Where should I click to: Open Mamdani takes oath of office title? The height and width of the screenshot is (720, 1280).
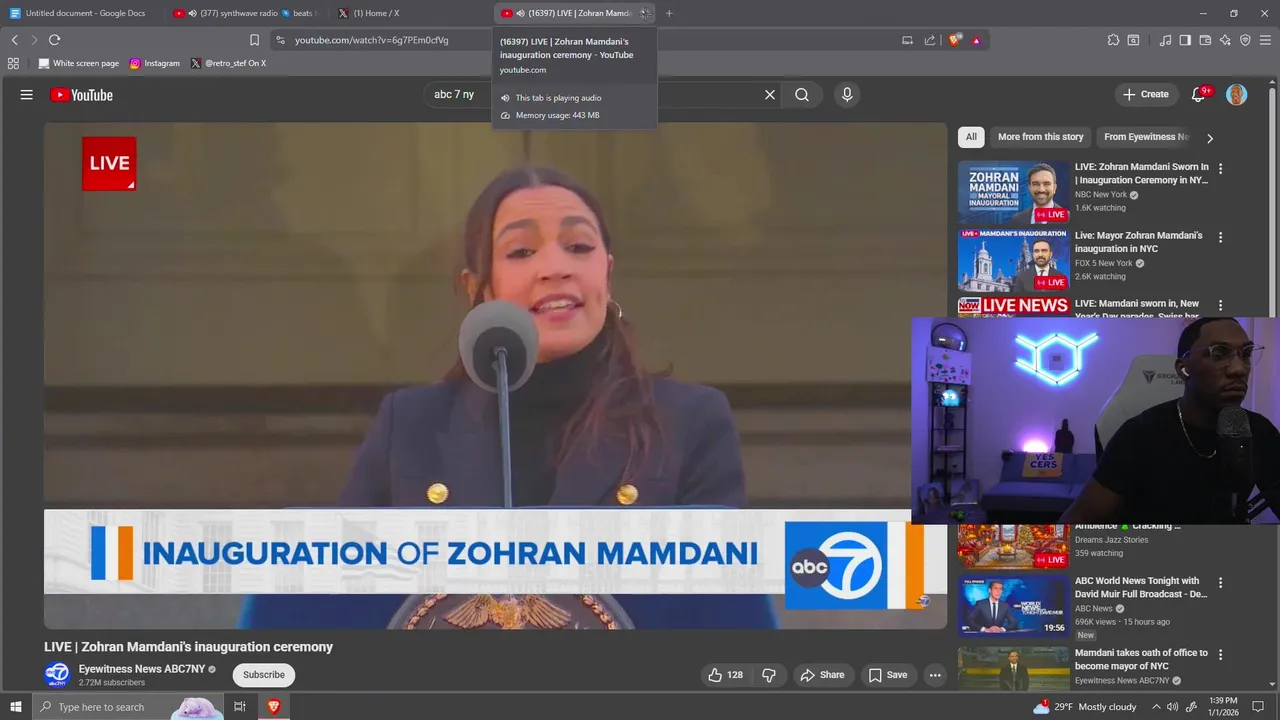[x=1141, y=659]
